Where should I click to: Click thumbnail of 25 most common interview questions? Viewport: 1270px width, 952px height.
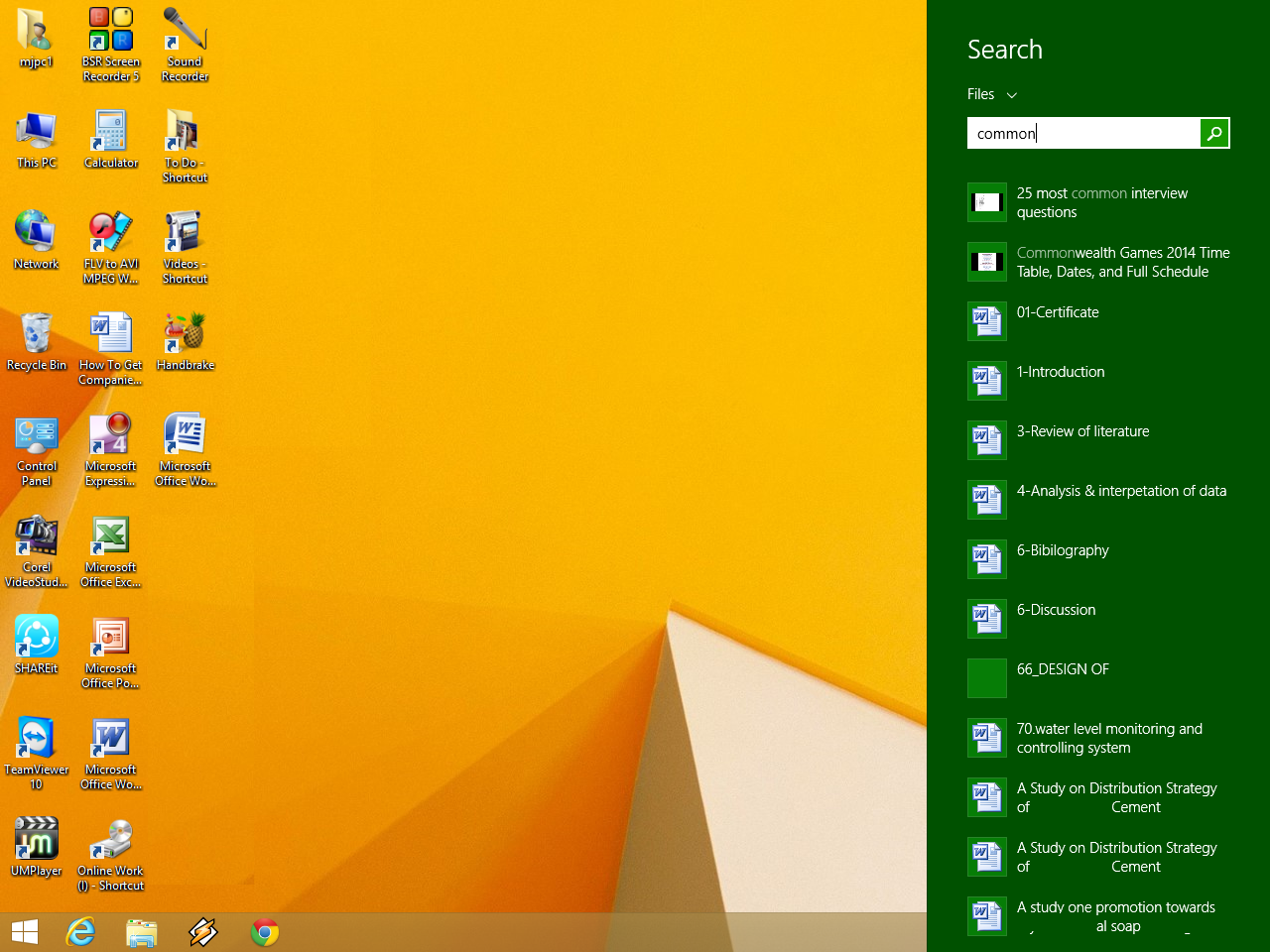pyautogui.click(x=987, y=202)
